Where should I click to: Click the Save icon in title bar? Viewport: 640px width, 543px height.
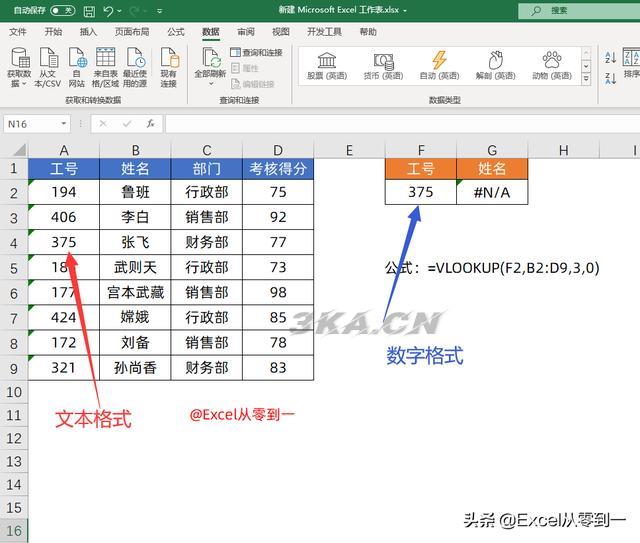[x=89, y=11]
